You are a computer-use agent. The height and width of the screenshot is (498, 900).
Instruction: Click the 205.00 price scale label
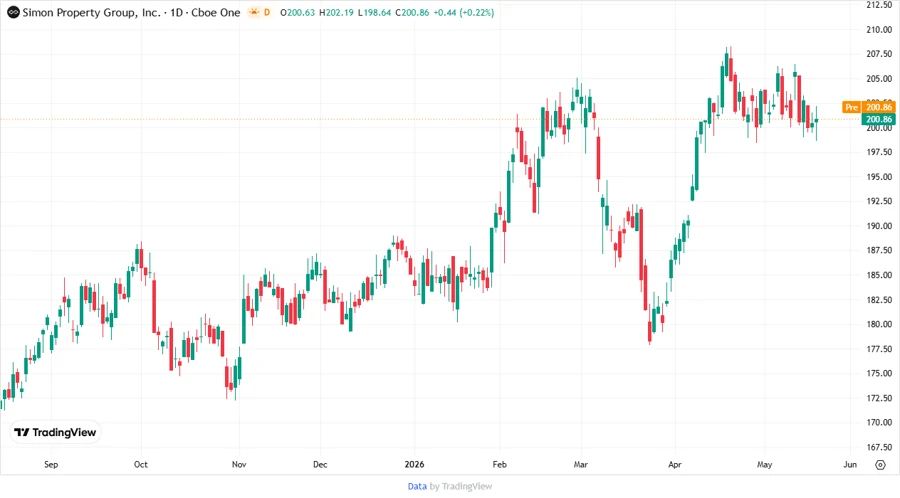tap(879, 79)
